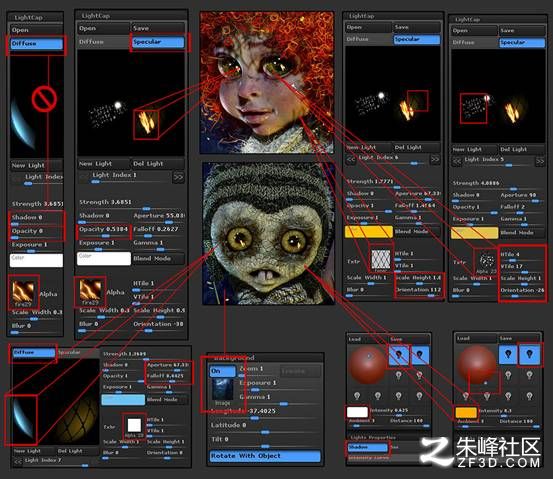553x479 pixels.
Task: Toggle the Background On button
Action: (222, 371)
